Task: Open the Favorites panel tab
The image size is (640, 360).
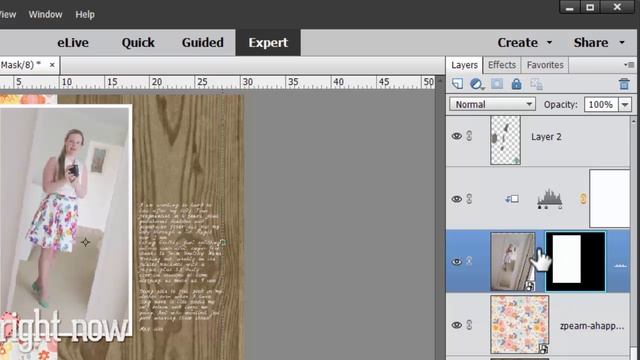Action: [x=545, y=65]
